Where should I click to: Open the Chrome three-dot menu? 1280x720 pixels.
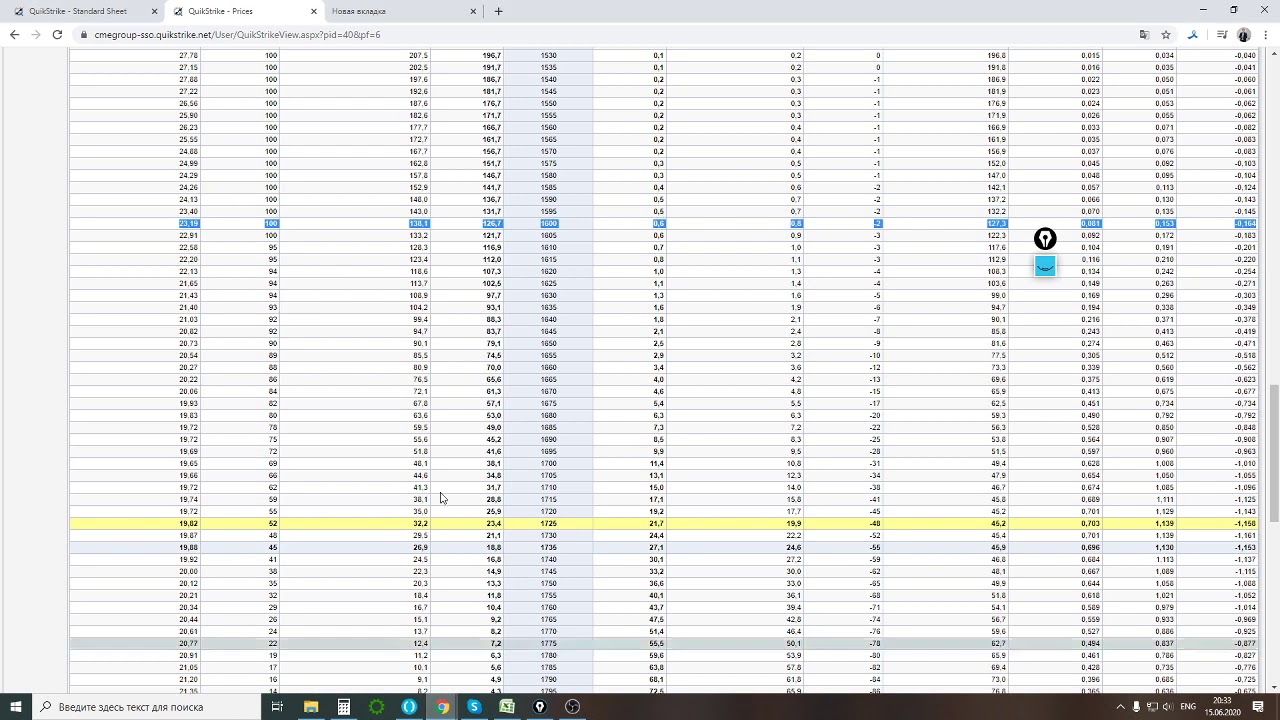coord(1265,34)
